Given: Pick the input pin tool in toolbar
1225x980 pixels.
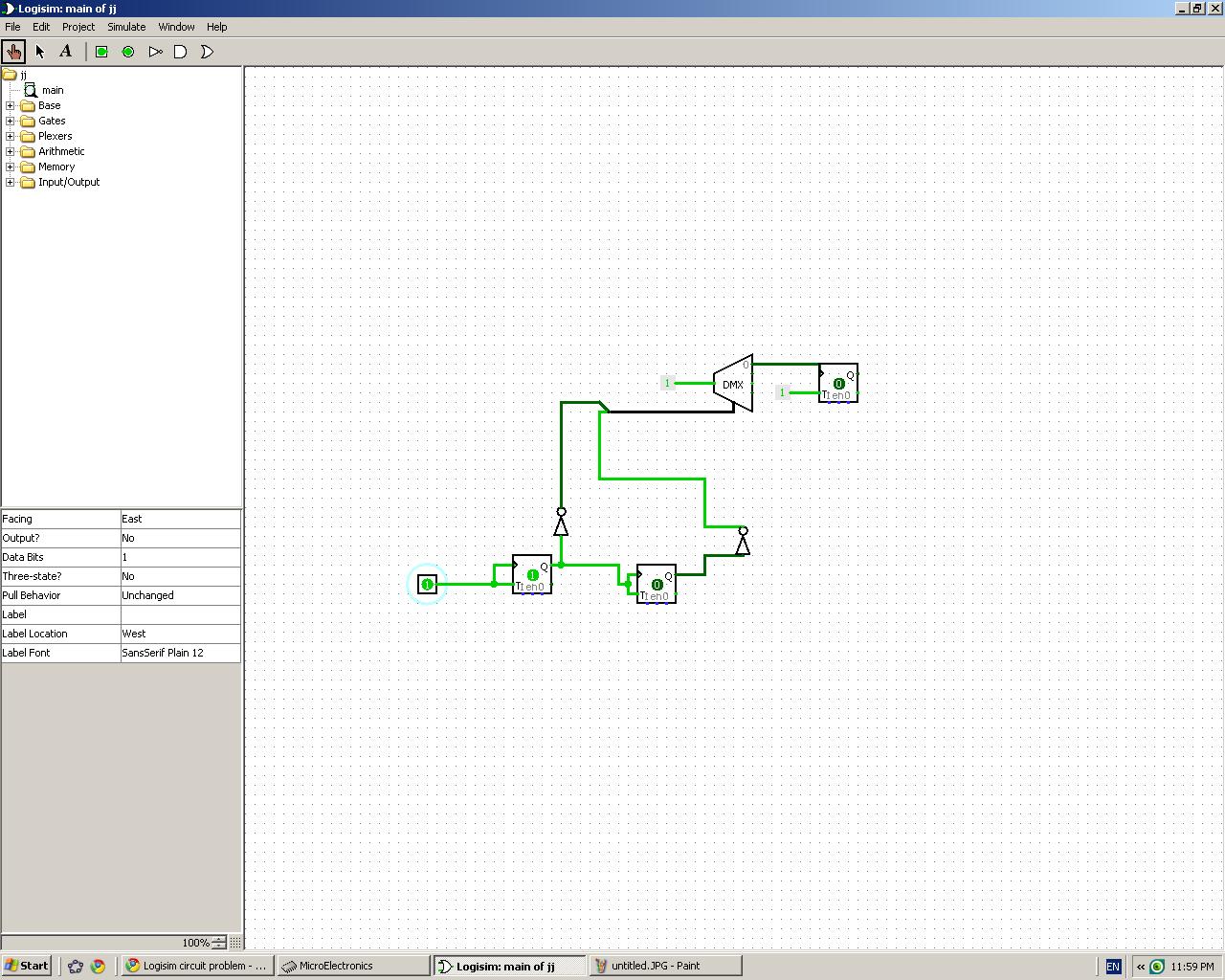Looking at the screenshot, I should point(101,52).
